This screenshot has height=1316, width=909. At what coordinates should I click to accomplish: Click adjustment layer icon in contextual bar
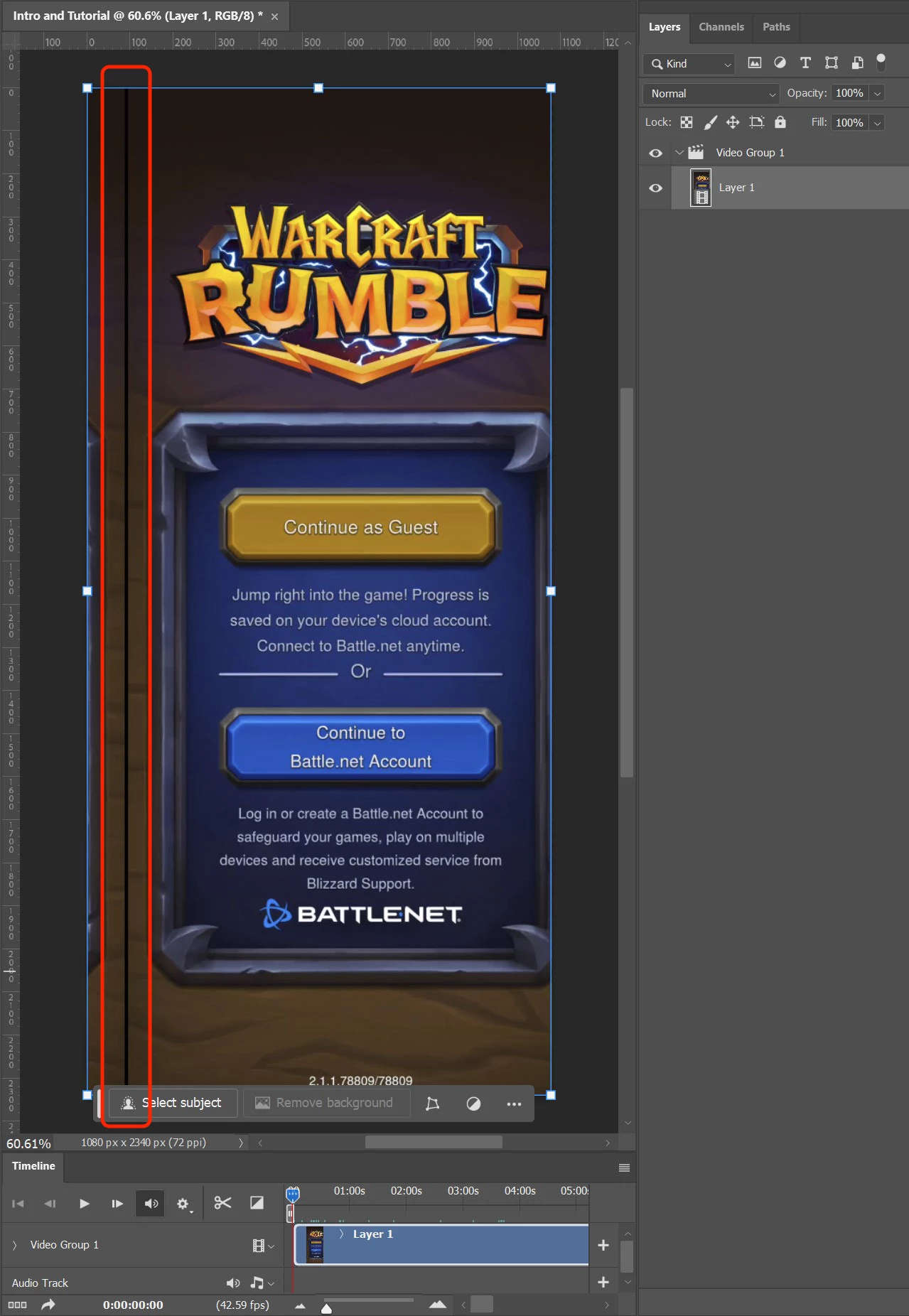click(473, 1104)
